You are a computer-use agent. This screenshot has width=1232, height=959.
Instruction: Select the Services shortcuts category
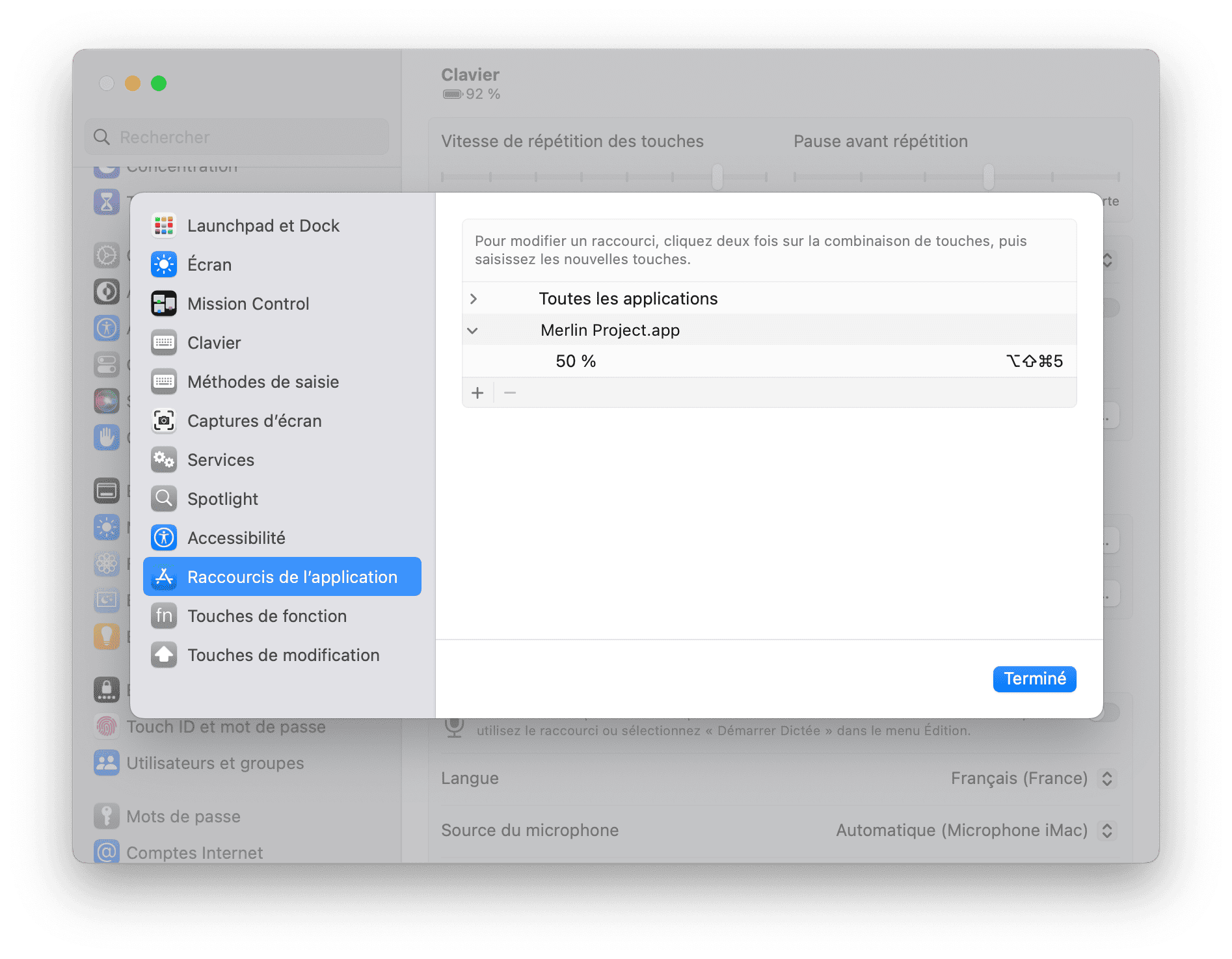tap(221, 459)
